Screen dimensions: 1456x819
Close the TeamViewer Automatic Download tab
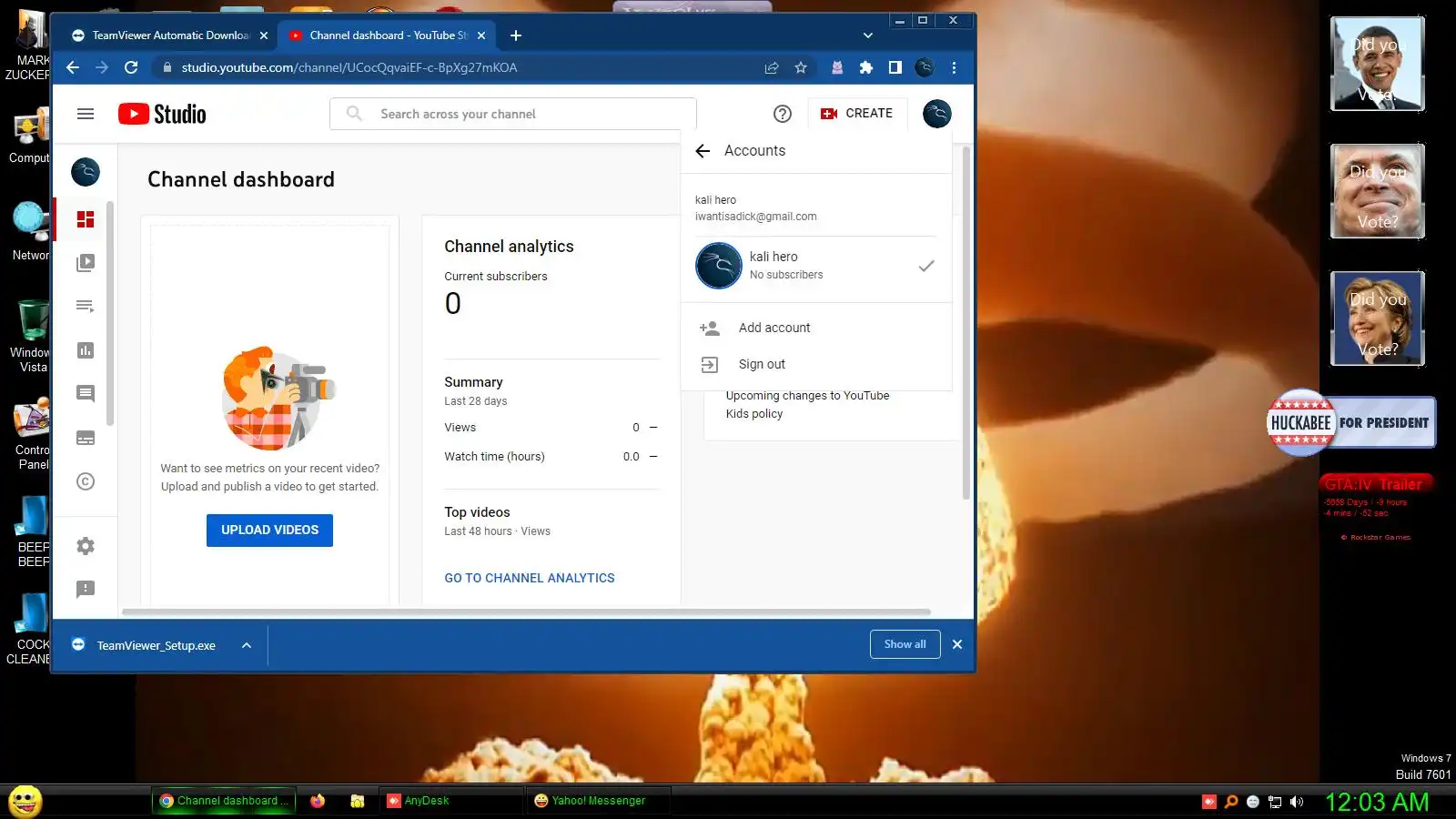pyautogui.click(x=264, y=35)
